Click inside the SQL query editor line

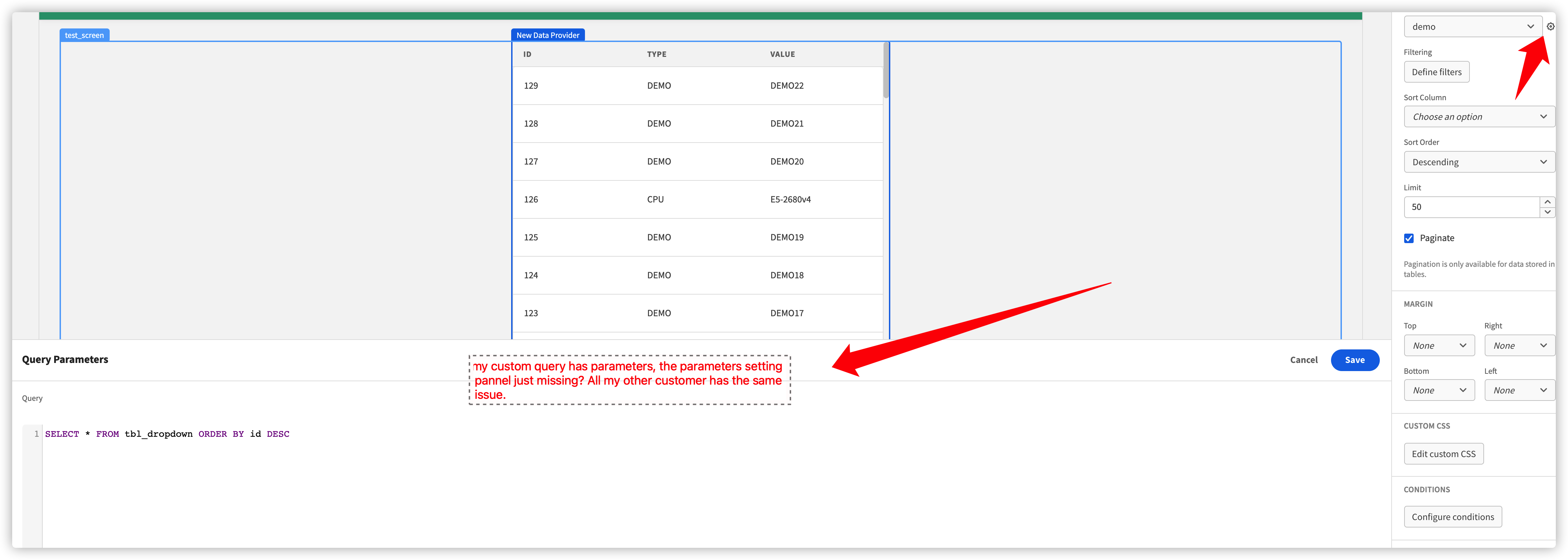pyautogui.click(x=167, y=433)
